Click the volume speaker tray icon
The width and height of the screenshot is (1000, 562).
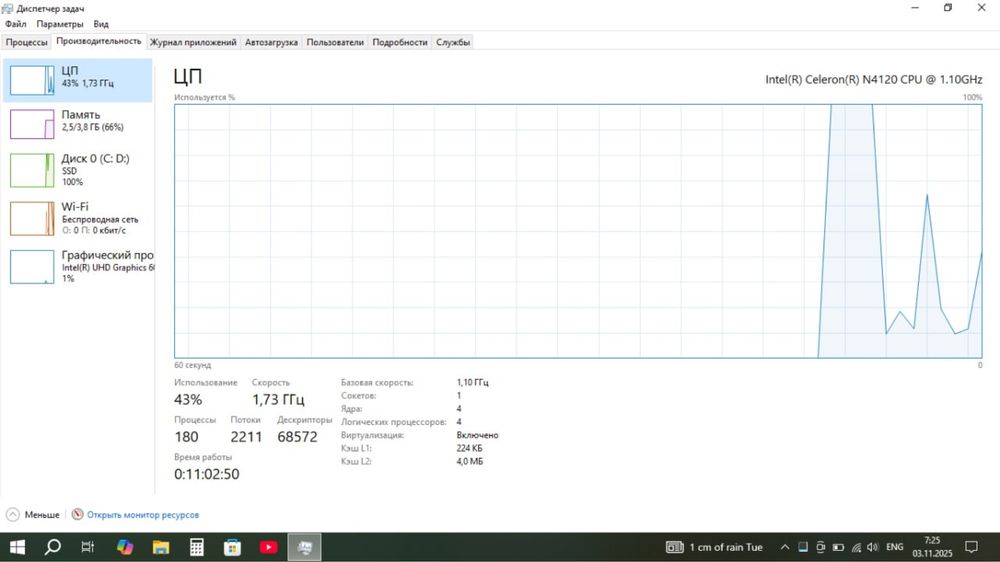[x=873, y=547]
